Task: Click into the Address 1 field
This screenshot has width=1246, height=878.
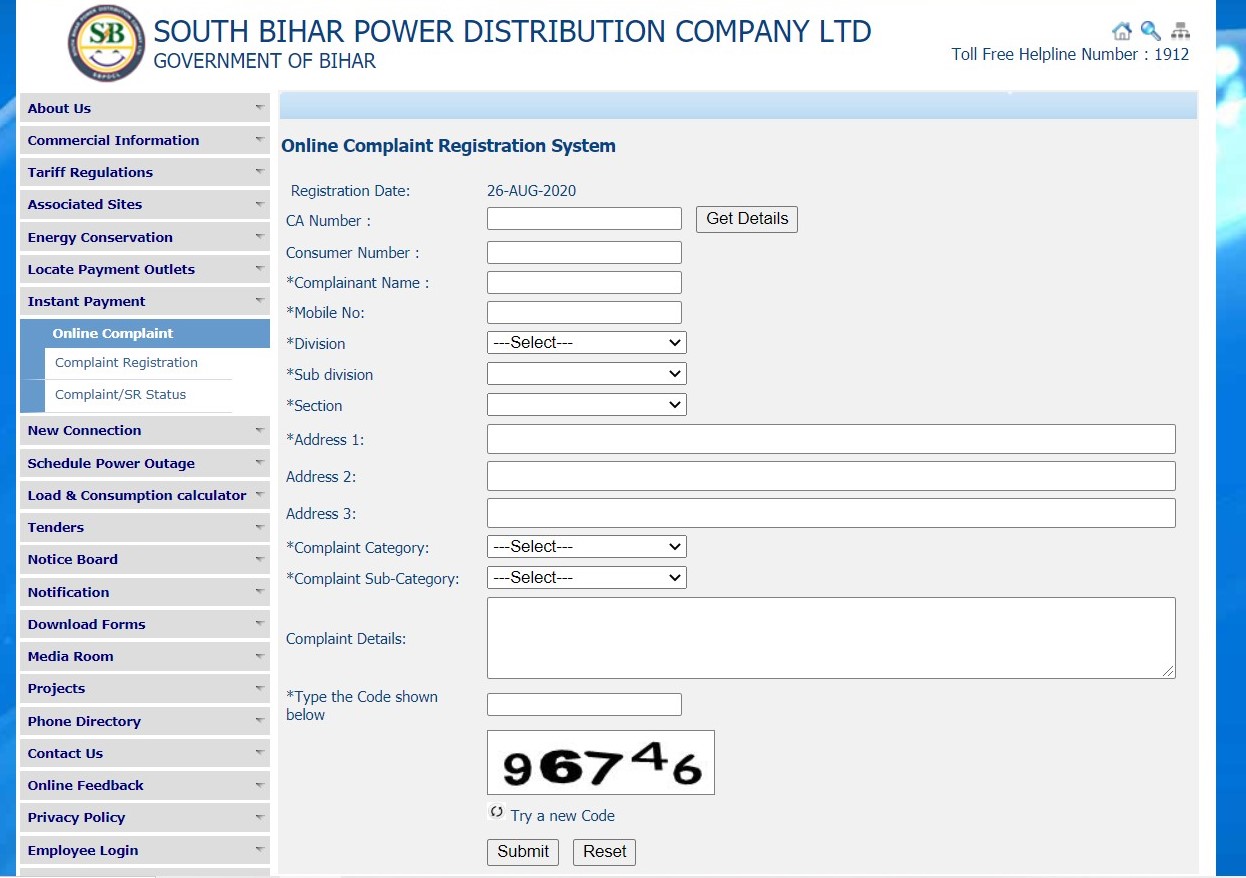Action: point(831,439)
